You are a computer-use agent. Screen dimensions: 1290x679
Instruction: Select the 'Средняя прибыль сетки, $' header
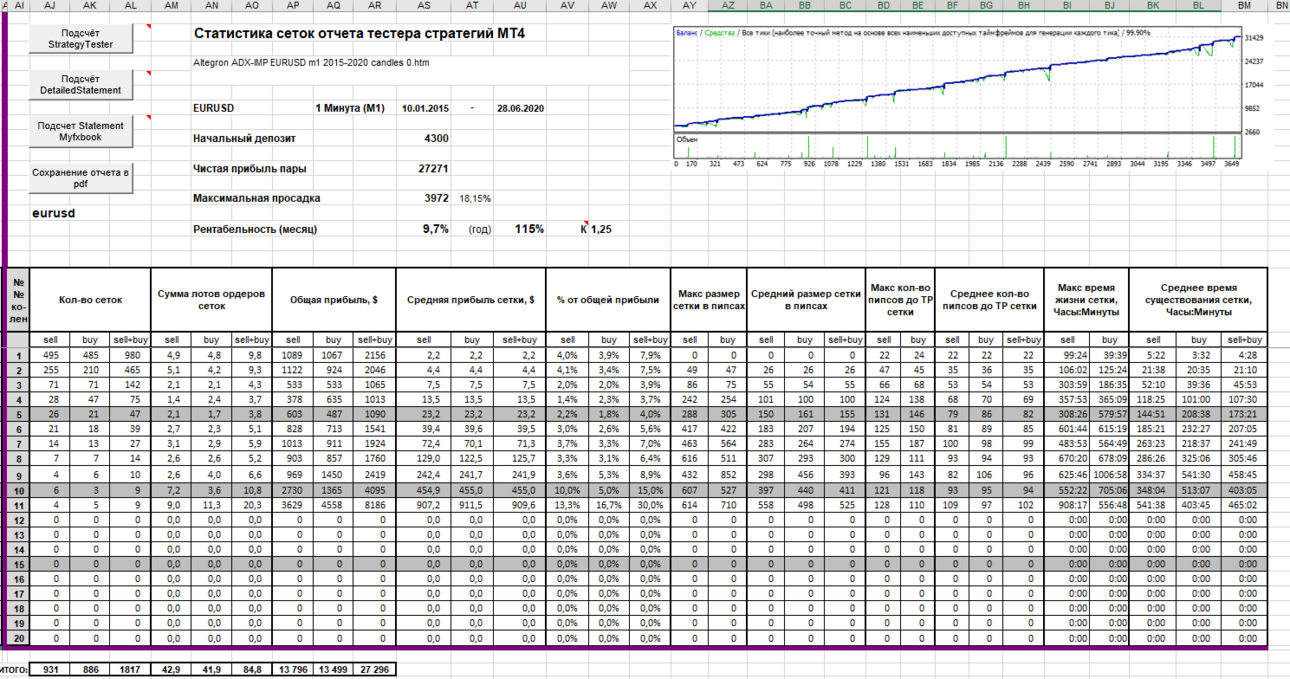coord(470,299)
